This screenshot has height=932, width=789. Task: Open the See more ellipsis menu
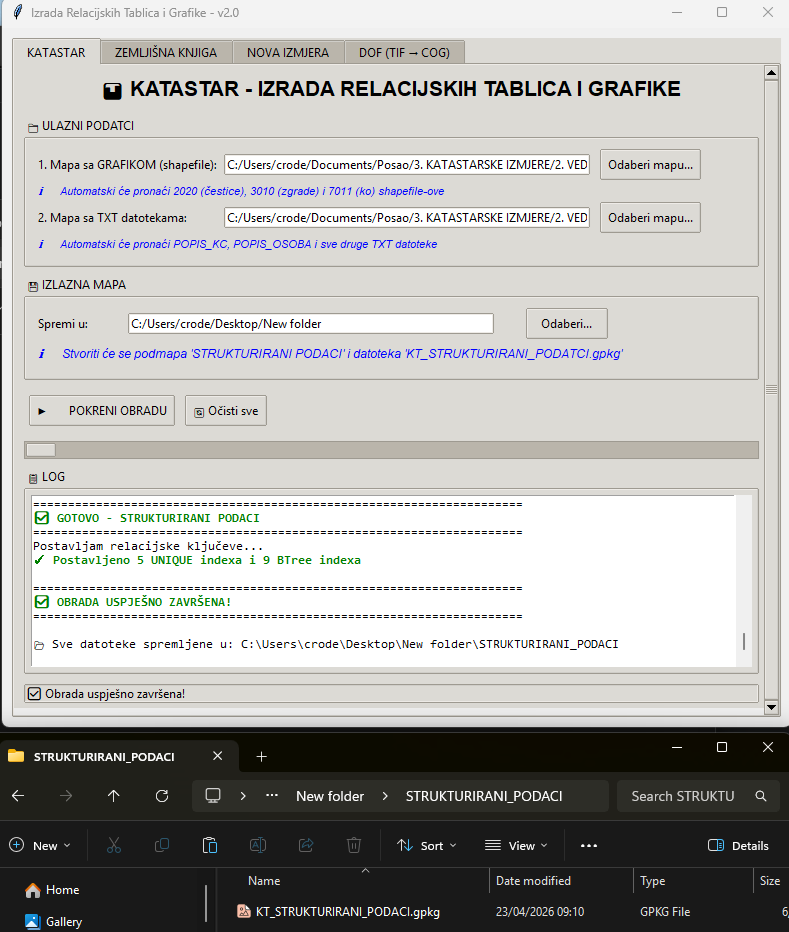click(589, 845)
